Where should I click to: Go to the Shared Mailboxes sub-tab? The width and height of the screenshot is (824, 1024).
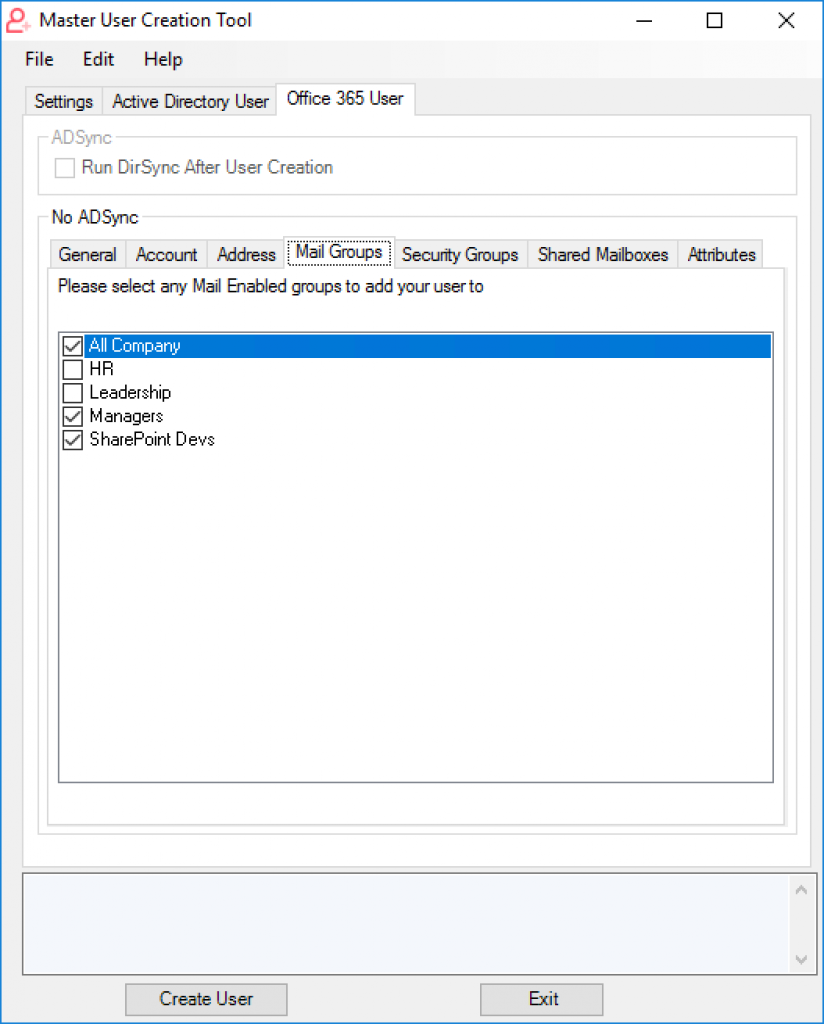(x=603, y=254)
